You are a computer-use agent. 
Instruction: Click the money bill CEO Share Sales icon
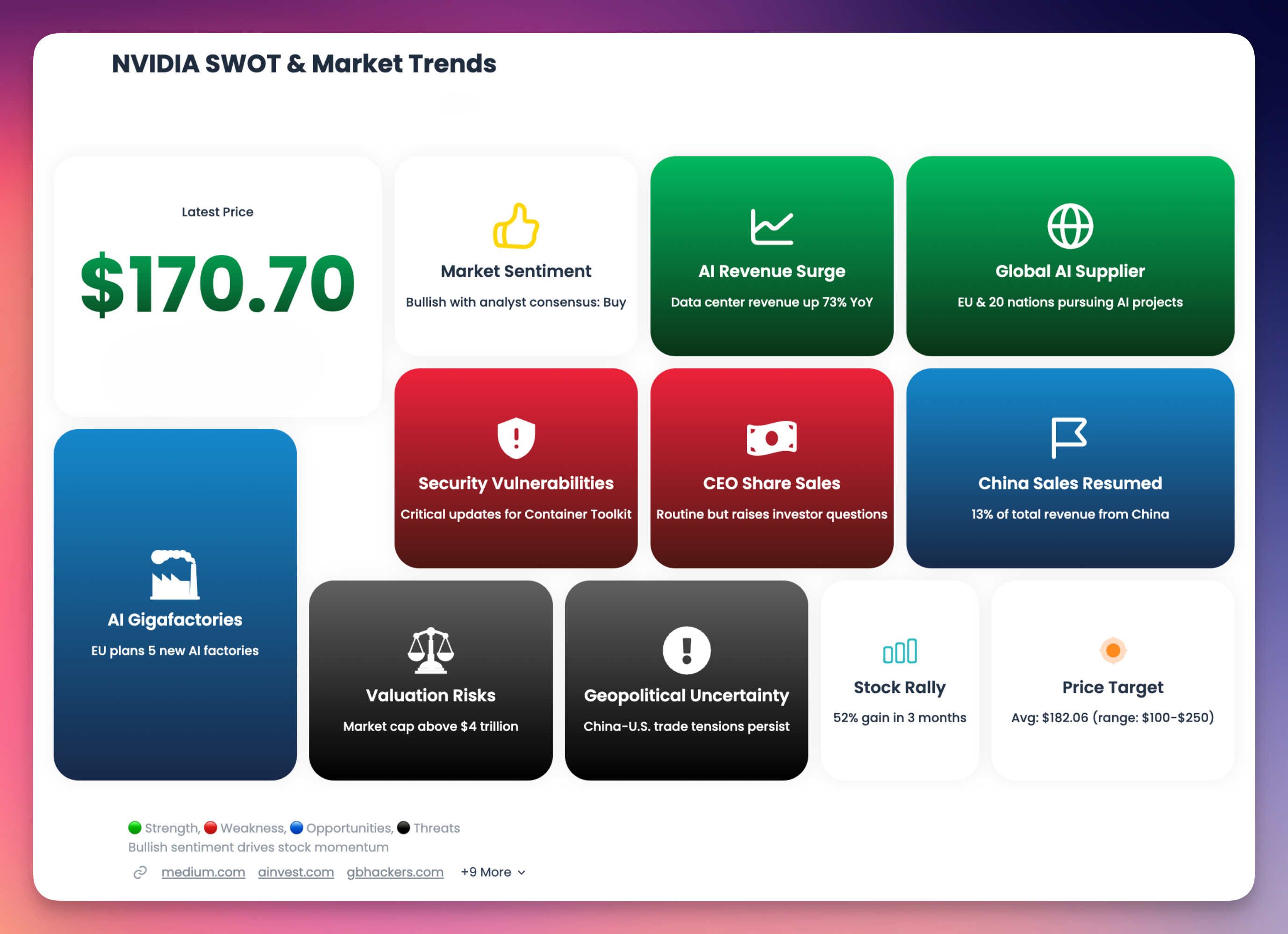[x=771, y=438]
